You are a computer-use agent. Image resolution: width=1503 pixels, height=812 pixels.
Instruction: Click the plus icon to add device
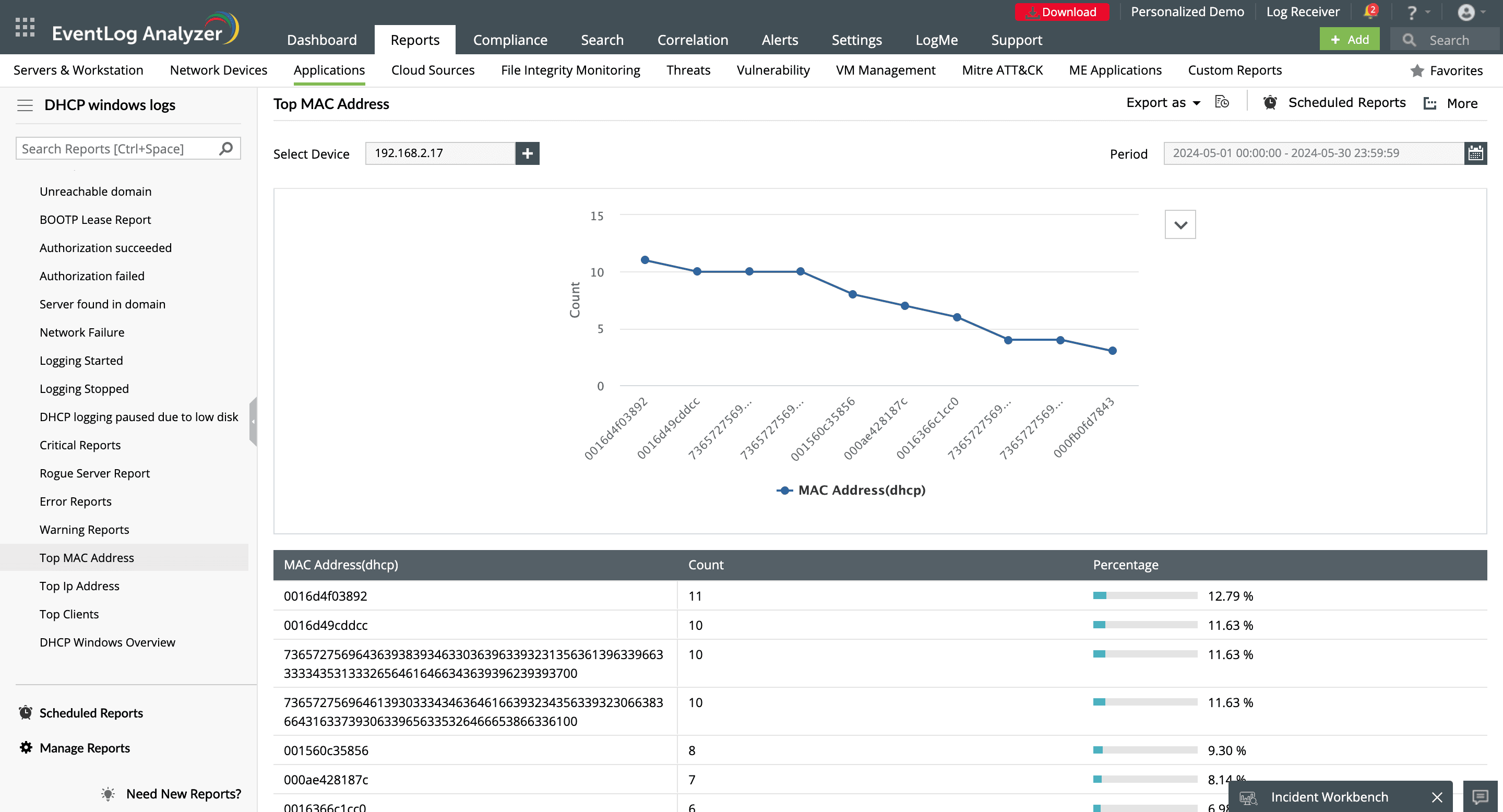click(x=527, y=153)
